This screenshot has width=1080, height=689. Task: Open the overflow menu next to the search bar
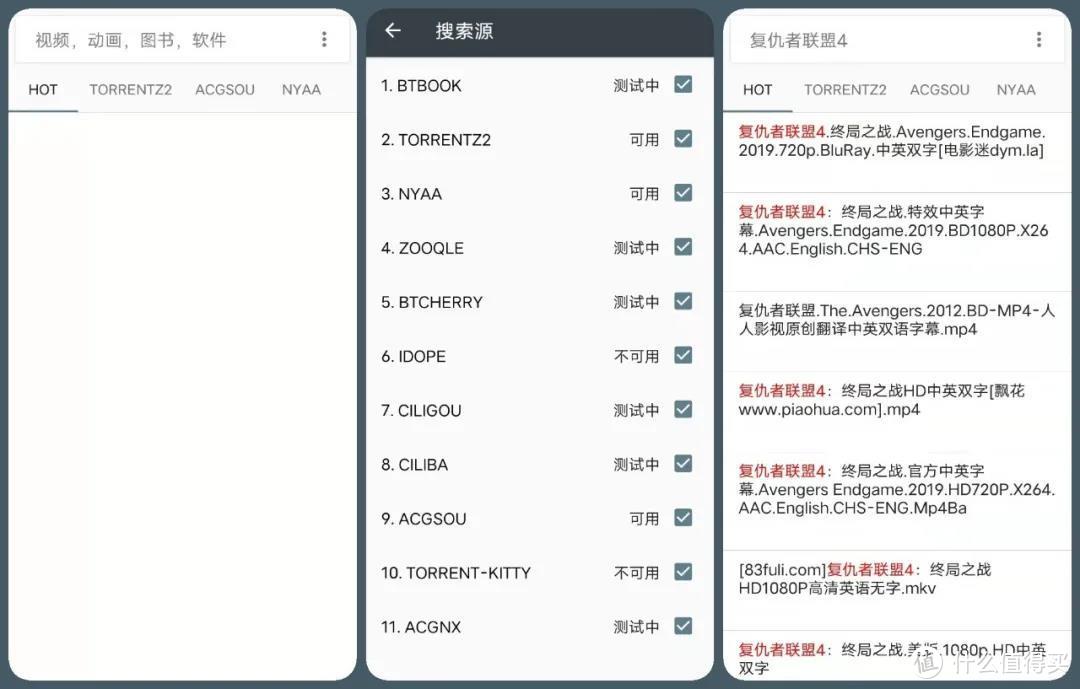324,38
